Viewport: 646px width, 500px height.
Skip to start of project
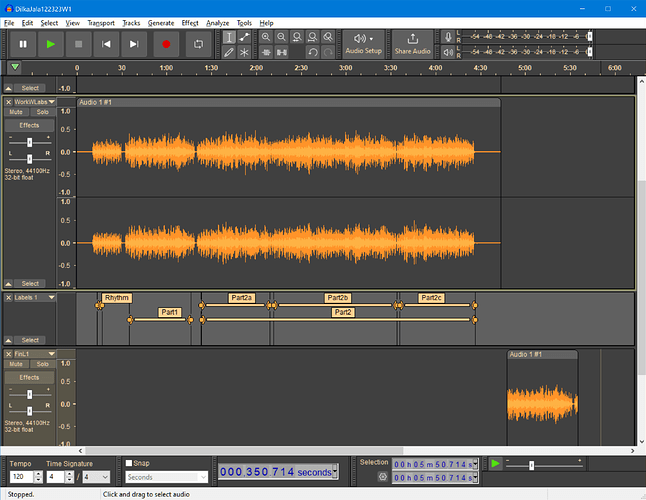click(x=106, y=44)
